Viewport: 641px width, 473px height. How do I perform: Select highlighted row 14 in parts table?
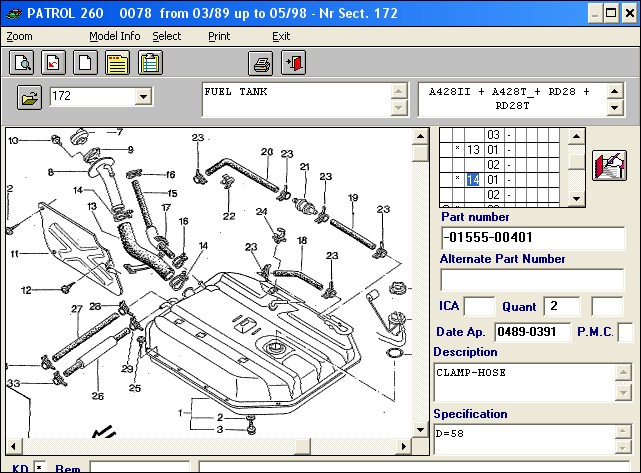473,180
